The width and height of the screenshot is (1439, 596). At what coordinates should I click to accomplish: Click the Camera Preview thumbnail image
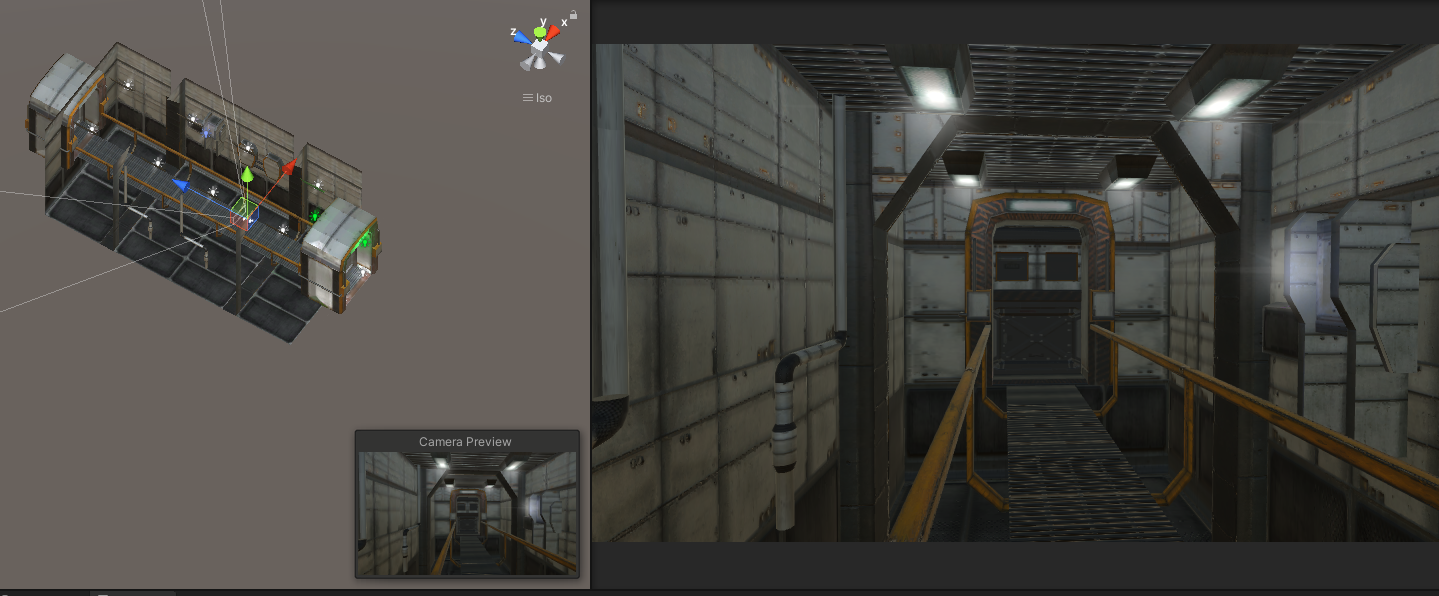[467, 513]
